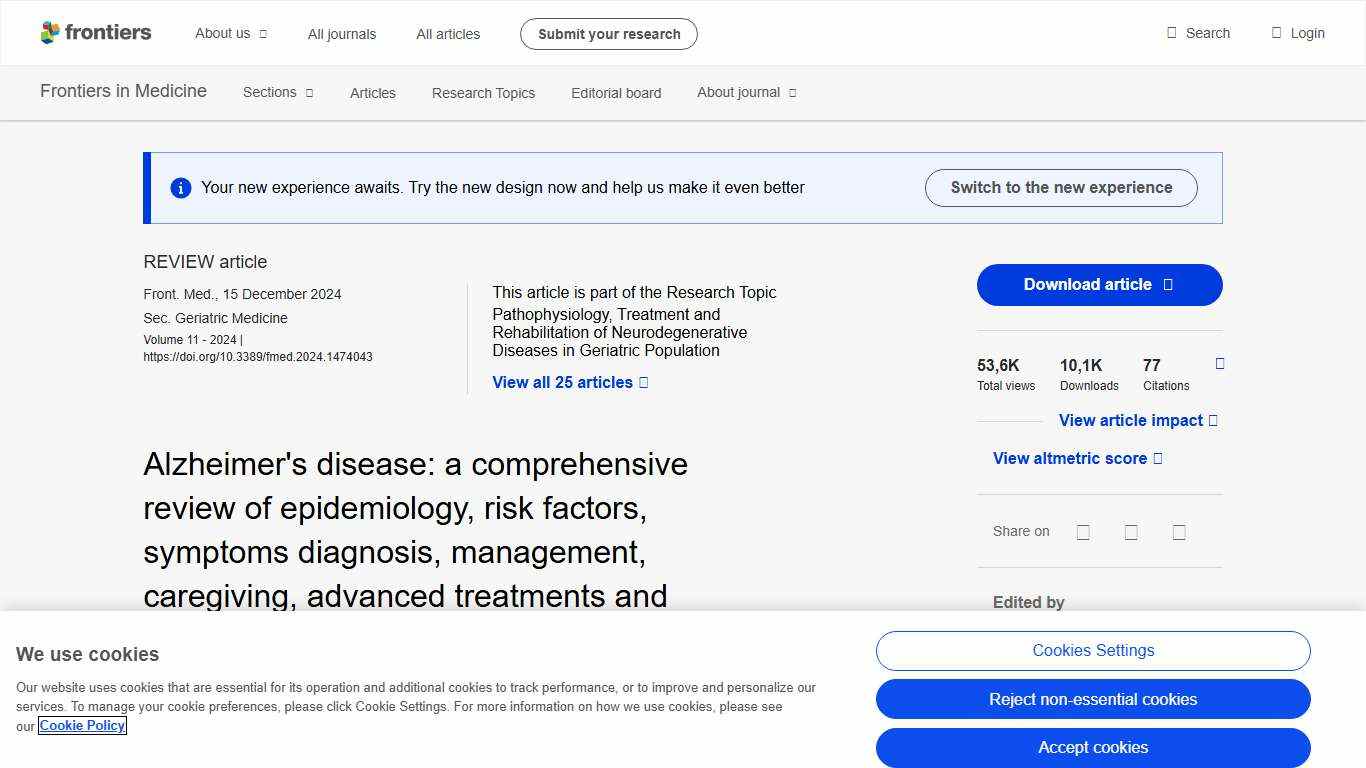Screen dimensions: 1366x768
Task: Click the last share icon in the row
Action: coord(1179,532)
